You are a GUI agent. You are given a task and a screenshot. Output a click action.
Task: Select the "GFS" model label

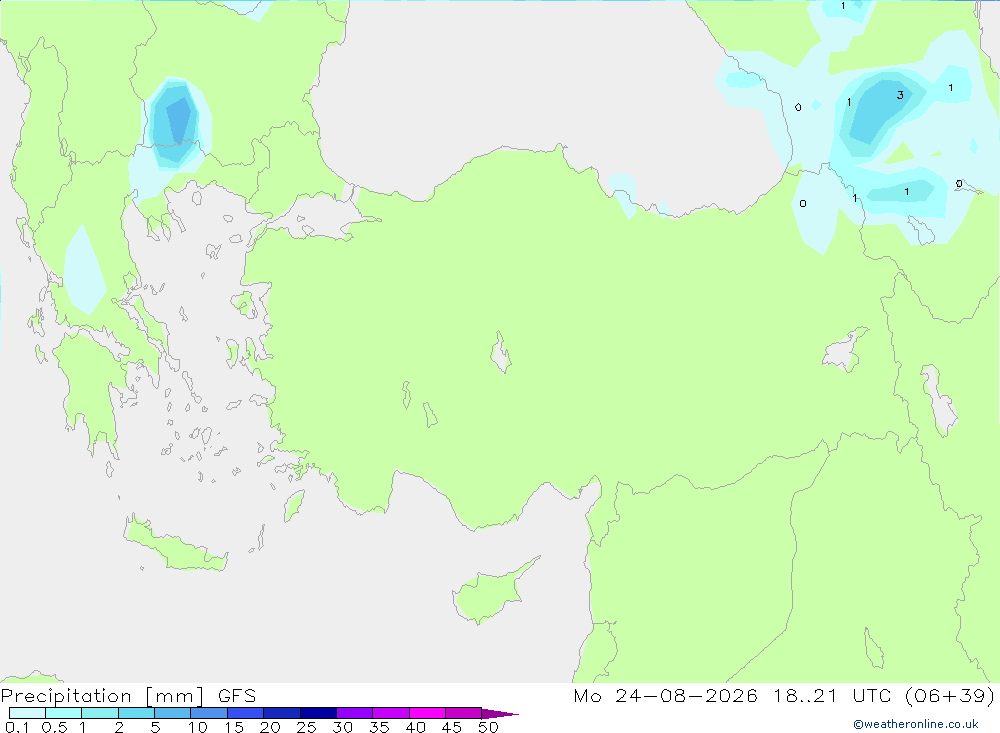tap(237, 696)
